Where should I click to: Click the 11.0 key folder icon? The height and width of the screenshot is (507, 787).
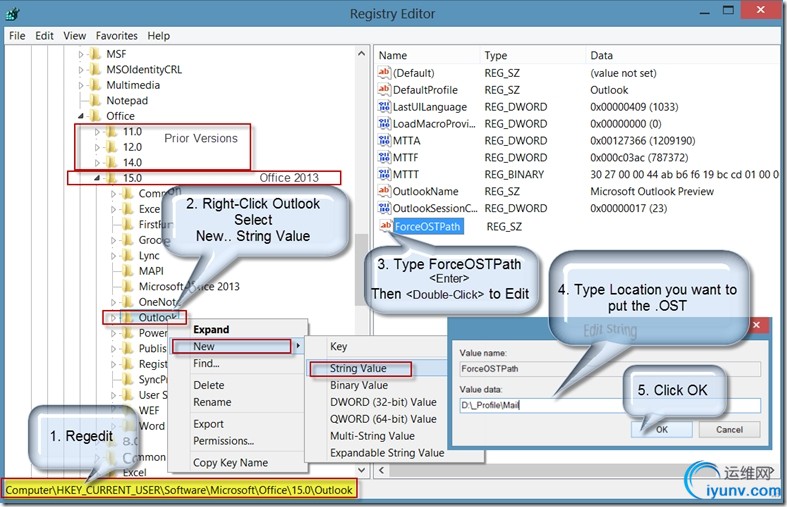[111, 132]
